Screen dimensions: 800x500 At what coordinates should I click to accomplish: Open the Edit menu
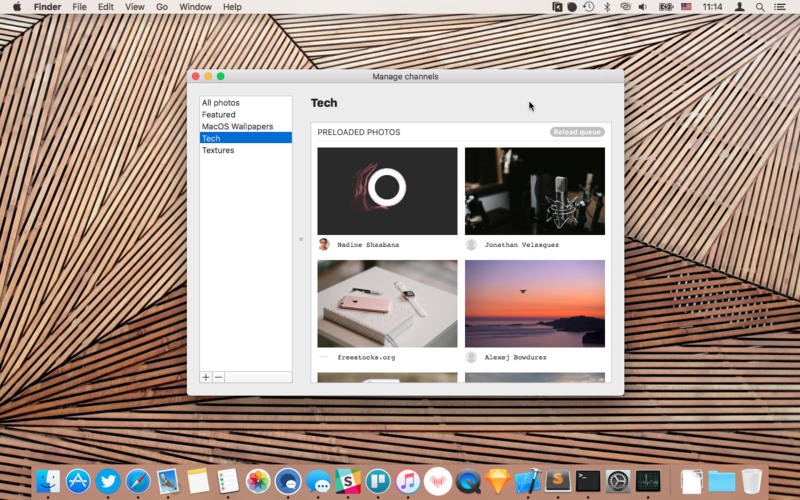coord(106,7)
